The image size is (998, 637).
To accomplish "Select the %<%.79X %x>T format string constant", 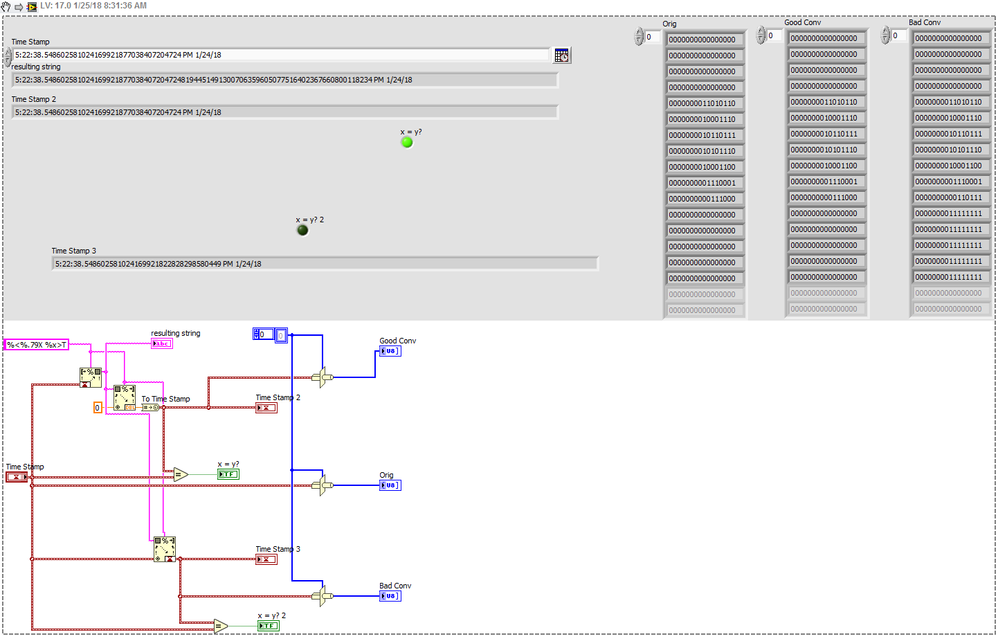I will (x=36, y=344).
